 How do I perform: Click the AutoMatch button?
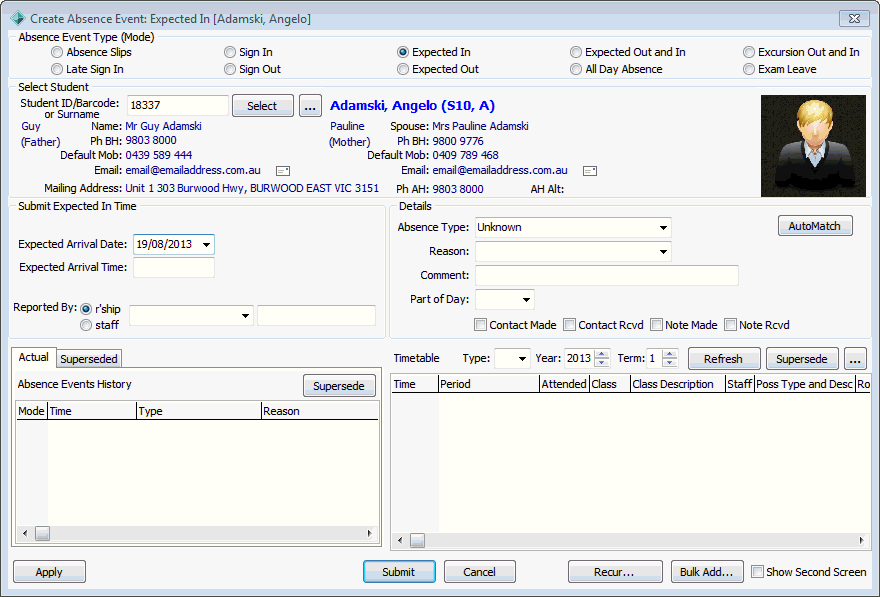pos(815,226)
